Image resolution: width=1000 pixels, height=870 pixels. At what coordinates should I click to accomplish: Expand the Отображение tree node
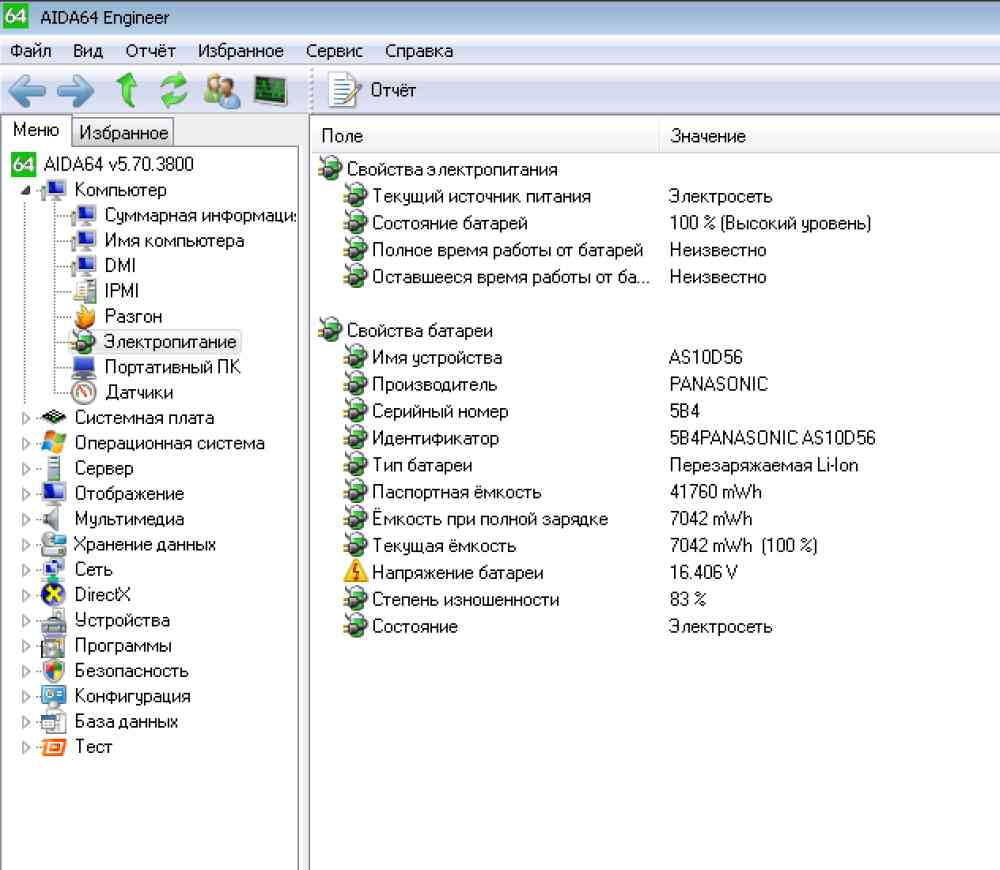pos(26,494)
